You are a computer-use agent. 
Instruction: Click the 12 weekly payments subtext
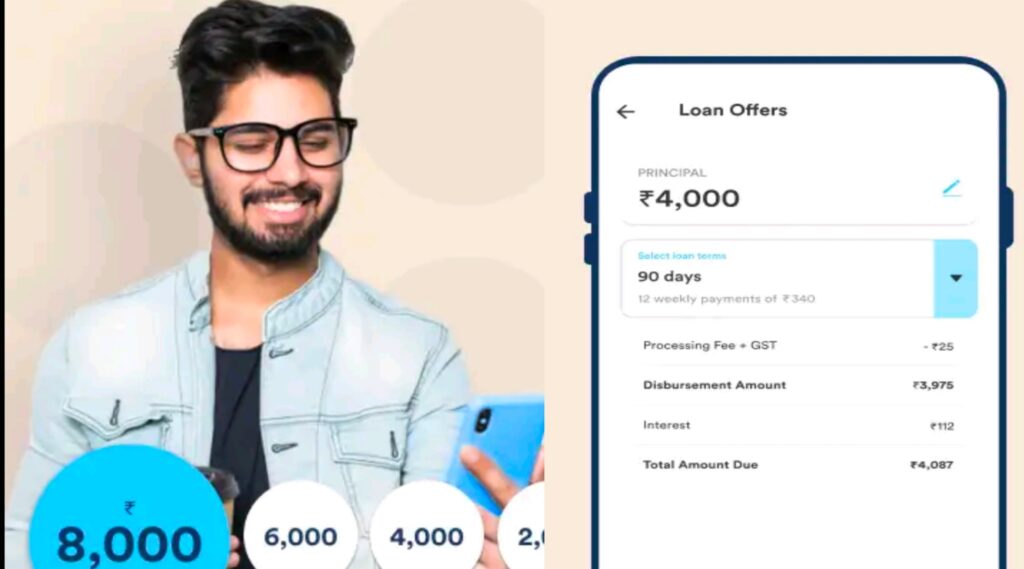point(726,299)
